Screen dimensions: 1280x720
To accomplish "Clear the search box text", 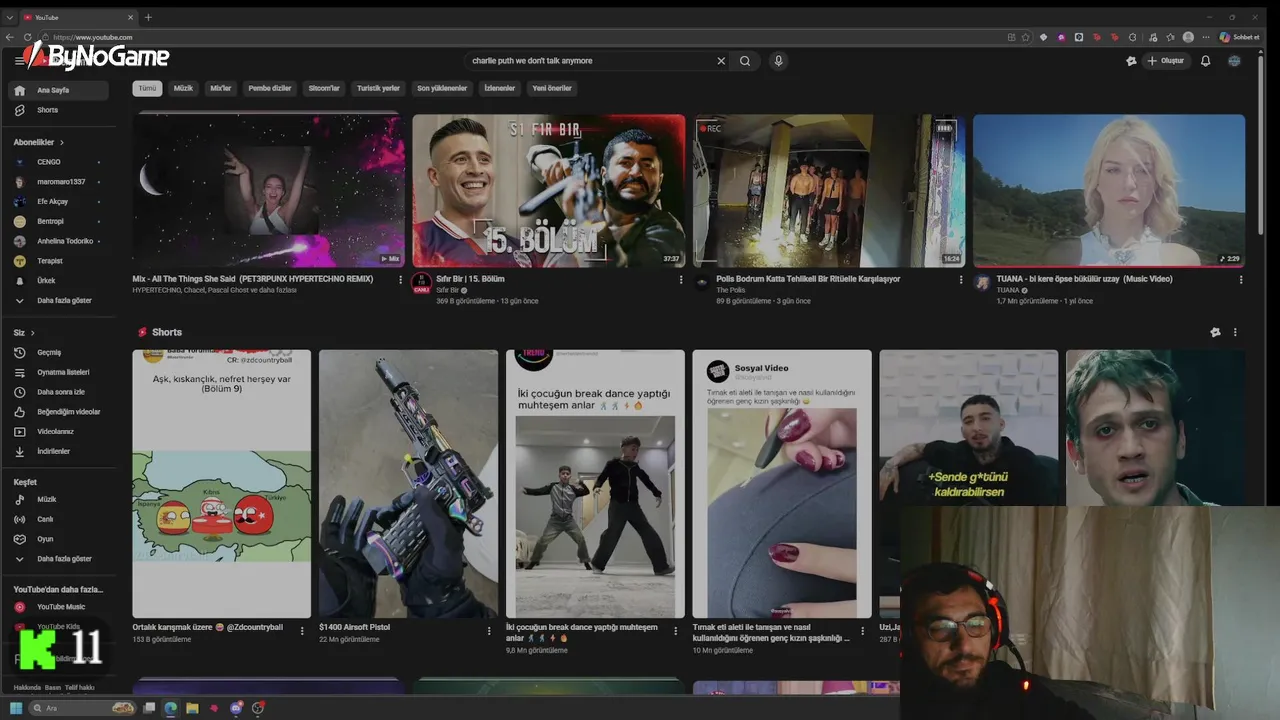I will coord(721,61).
